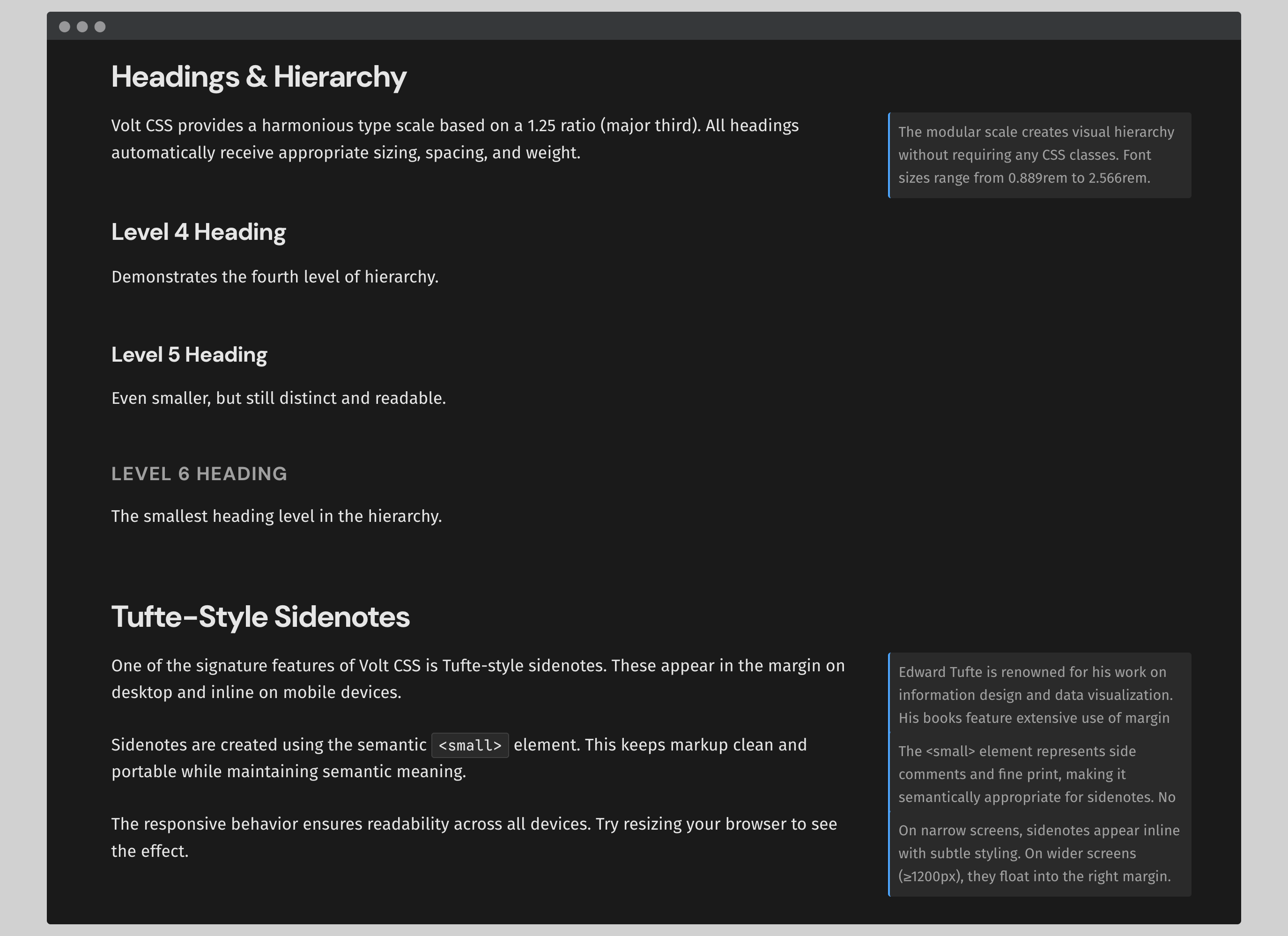This screenshot has width=1288, height=936.
Task: Click the smallest heading level sentence
Action: (x=276, y=516)
